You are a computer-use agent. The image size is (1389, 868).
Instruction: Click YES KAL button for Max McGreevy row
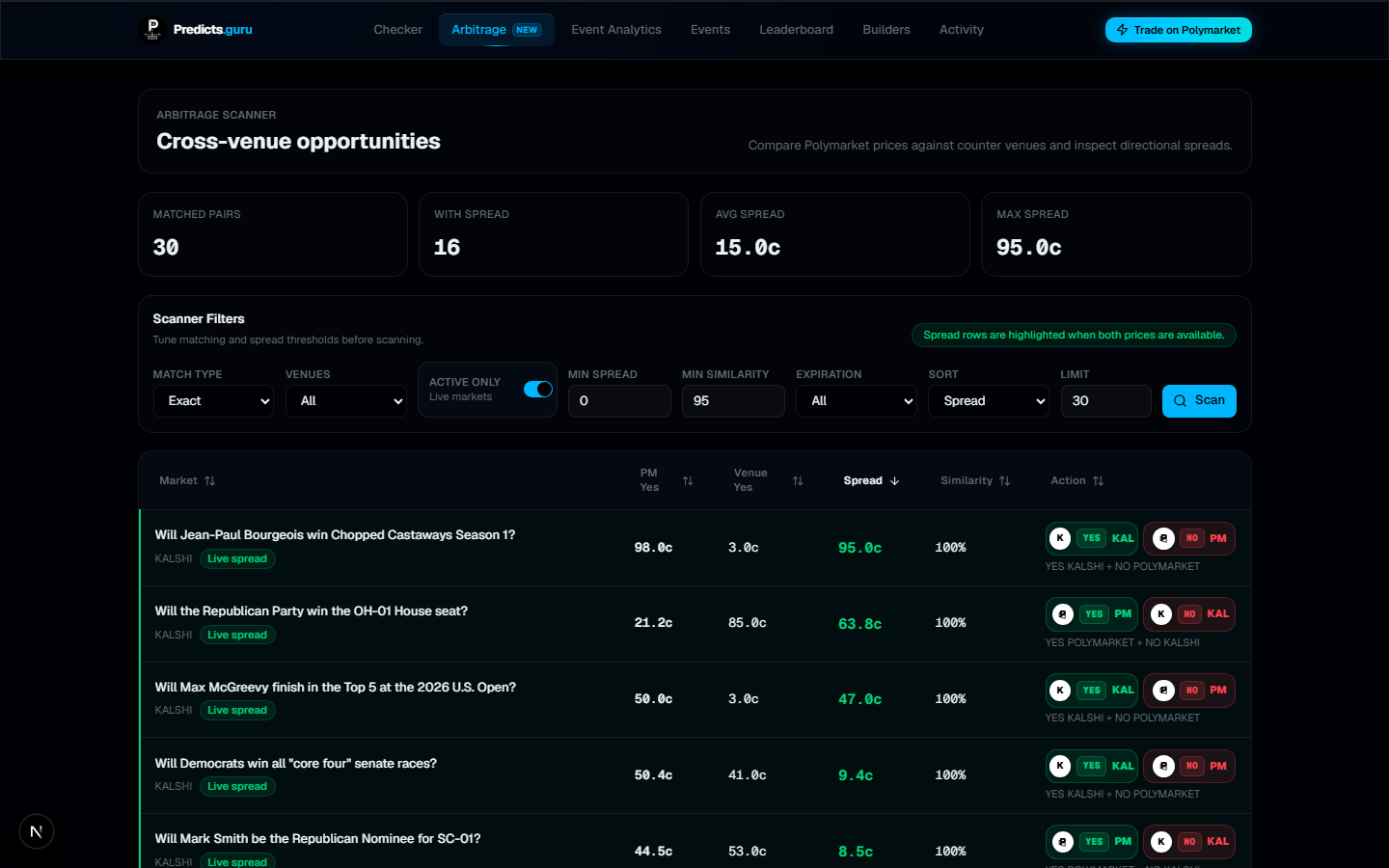[x=1092, y=690]
